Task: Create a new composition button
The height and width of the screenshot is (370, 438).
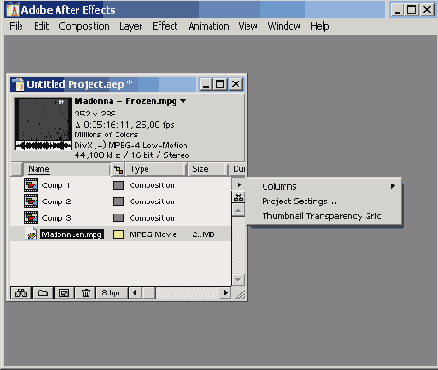Action: 64,293
